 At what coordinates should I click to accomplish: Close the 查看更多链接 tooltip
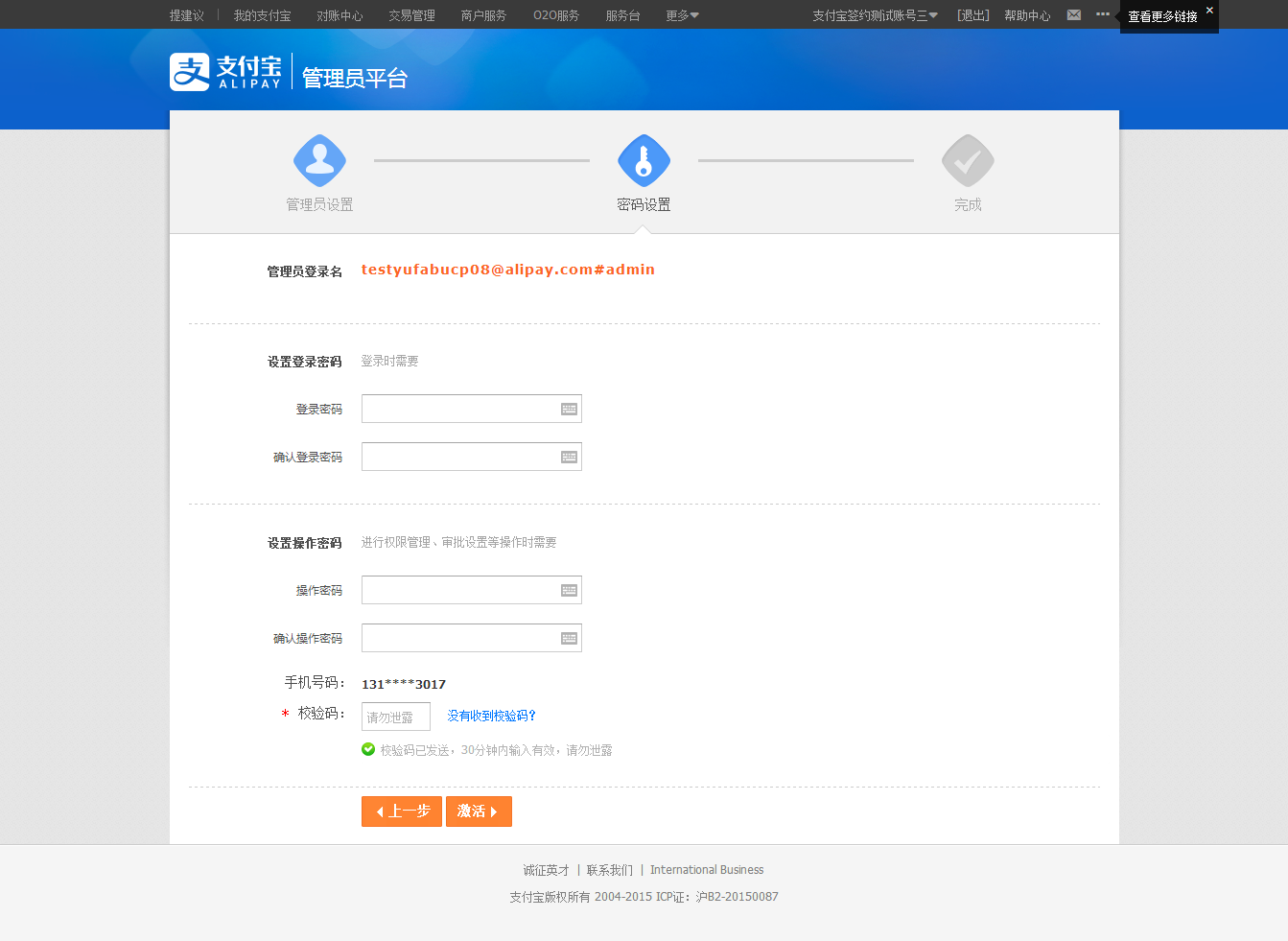[x=1209, y=10]
